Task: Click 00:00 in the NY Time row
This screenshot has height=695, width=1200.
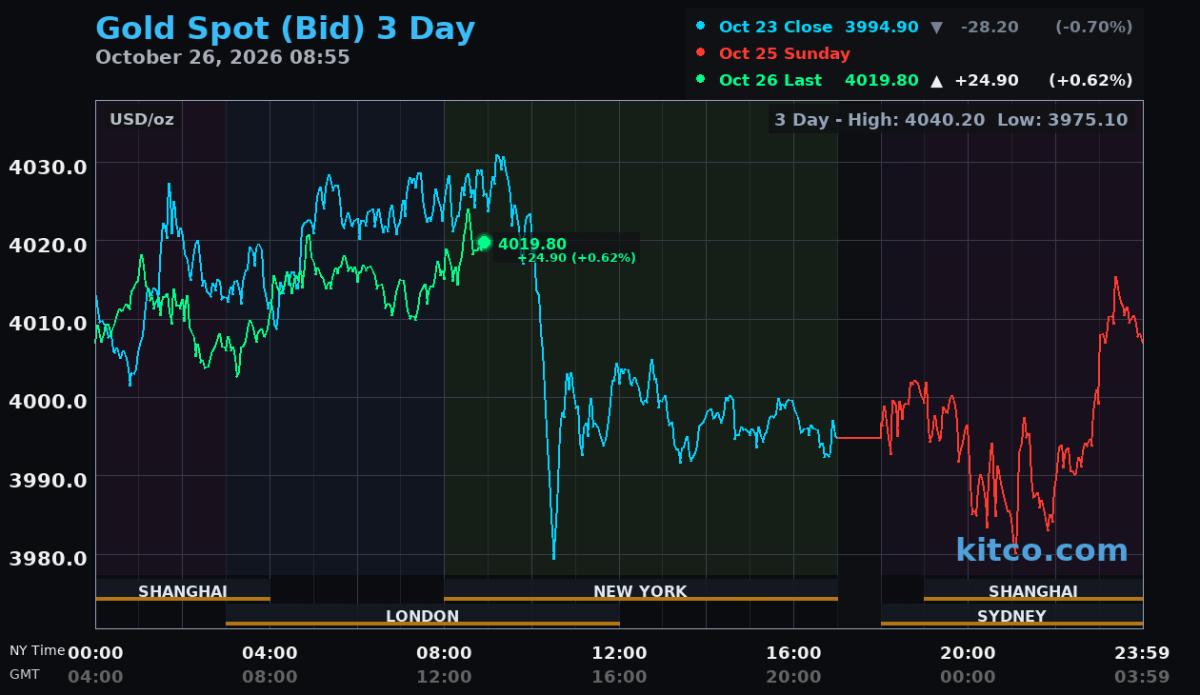Action: tap(95, 653)
